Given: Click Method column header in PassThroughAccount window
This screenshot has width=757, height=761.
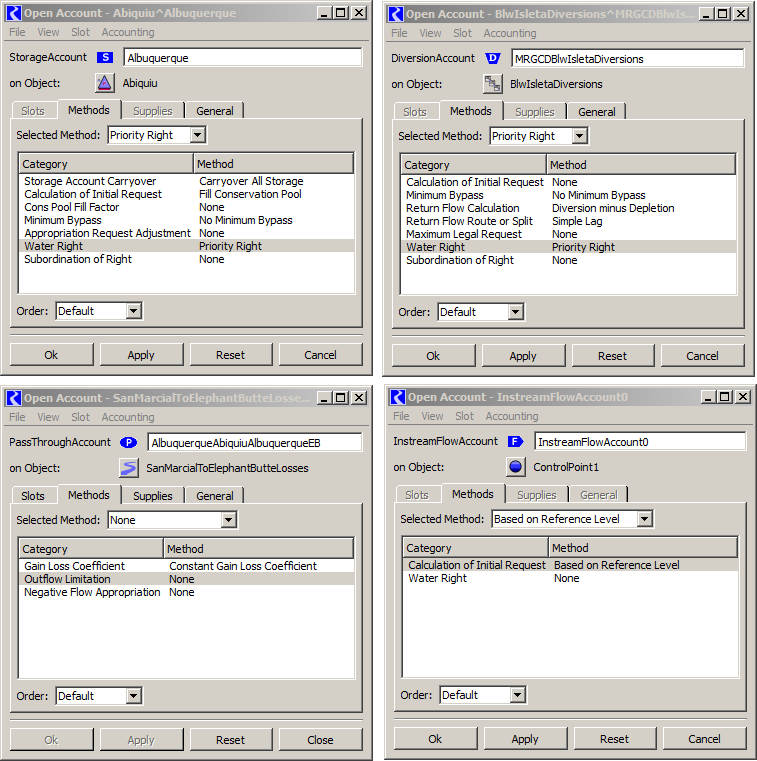Looking at the screenshot, I should [x=258, y=548].
